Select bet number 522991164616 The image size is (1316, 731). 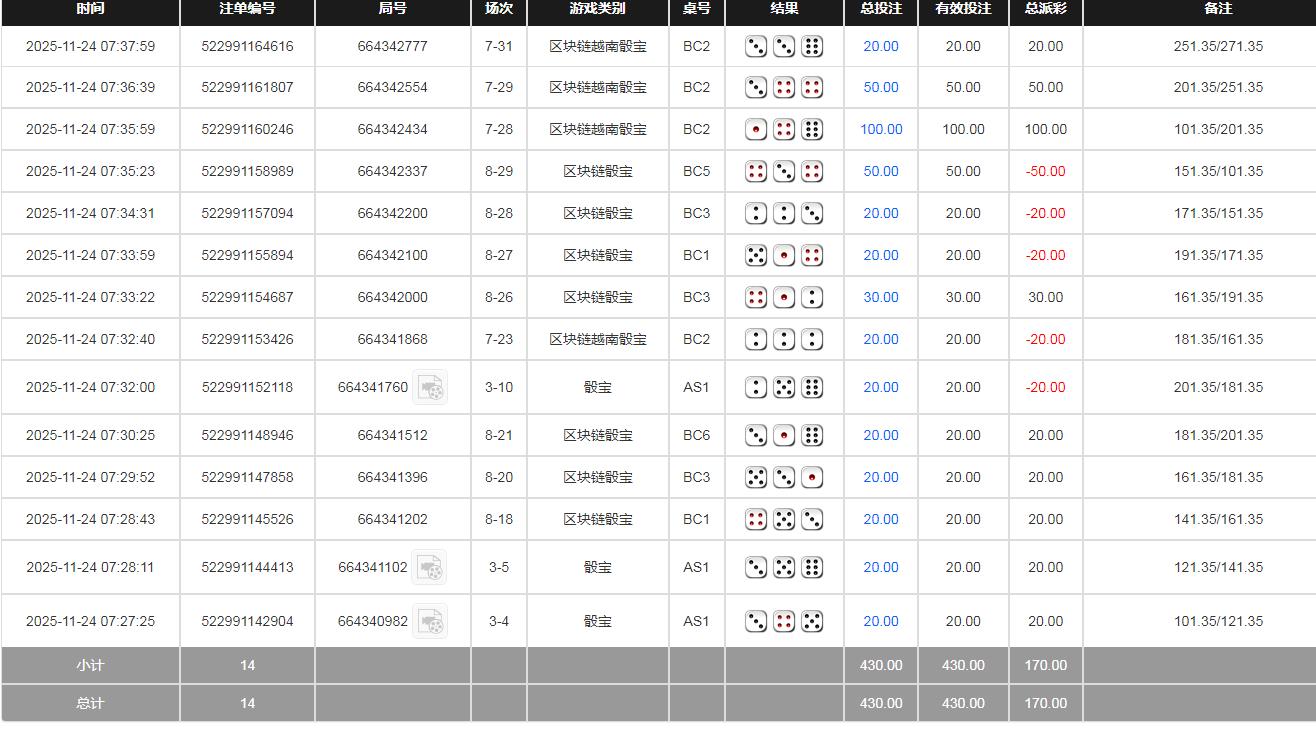pos(247,46)
